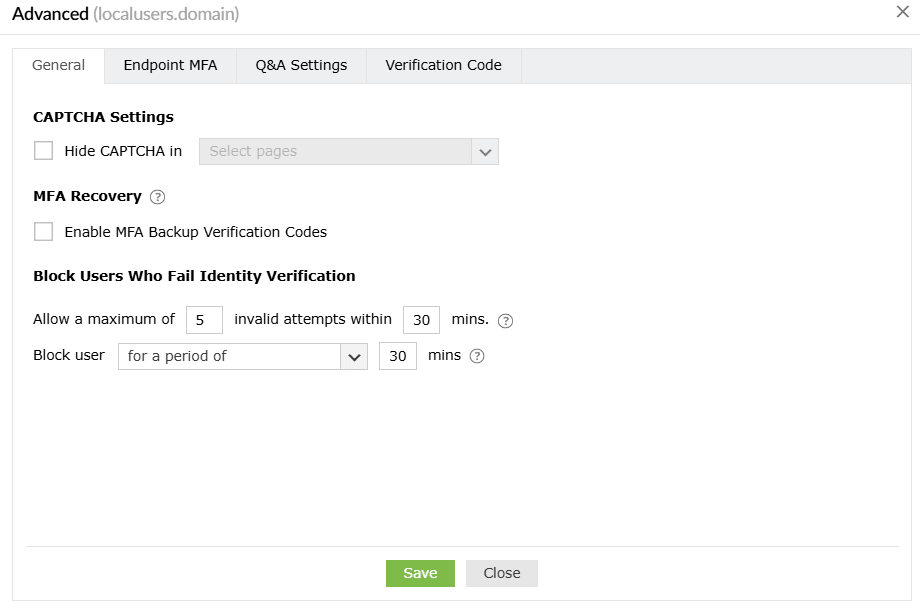Choose a block duration option from the dropdown
The width and height of the screenshot is (920, 613).
point(240,356)
